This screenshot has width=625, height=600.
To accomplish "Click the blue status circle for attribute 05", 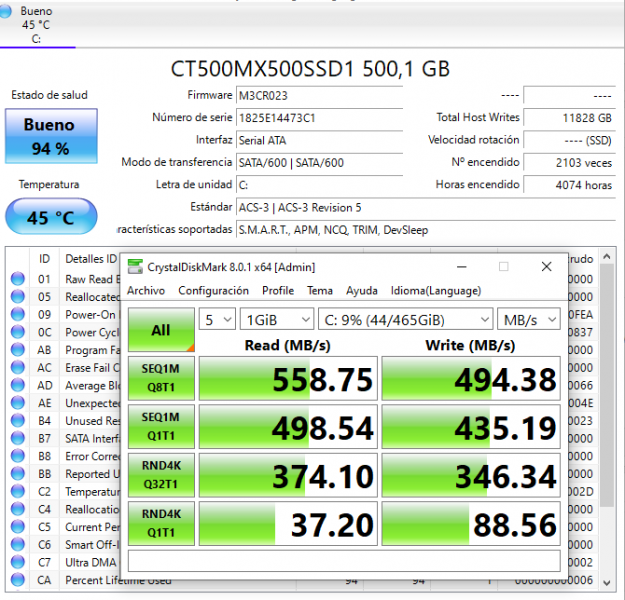I will click(x=17, y=297).
